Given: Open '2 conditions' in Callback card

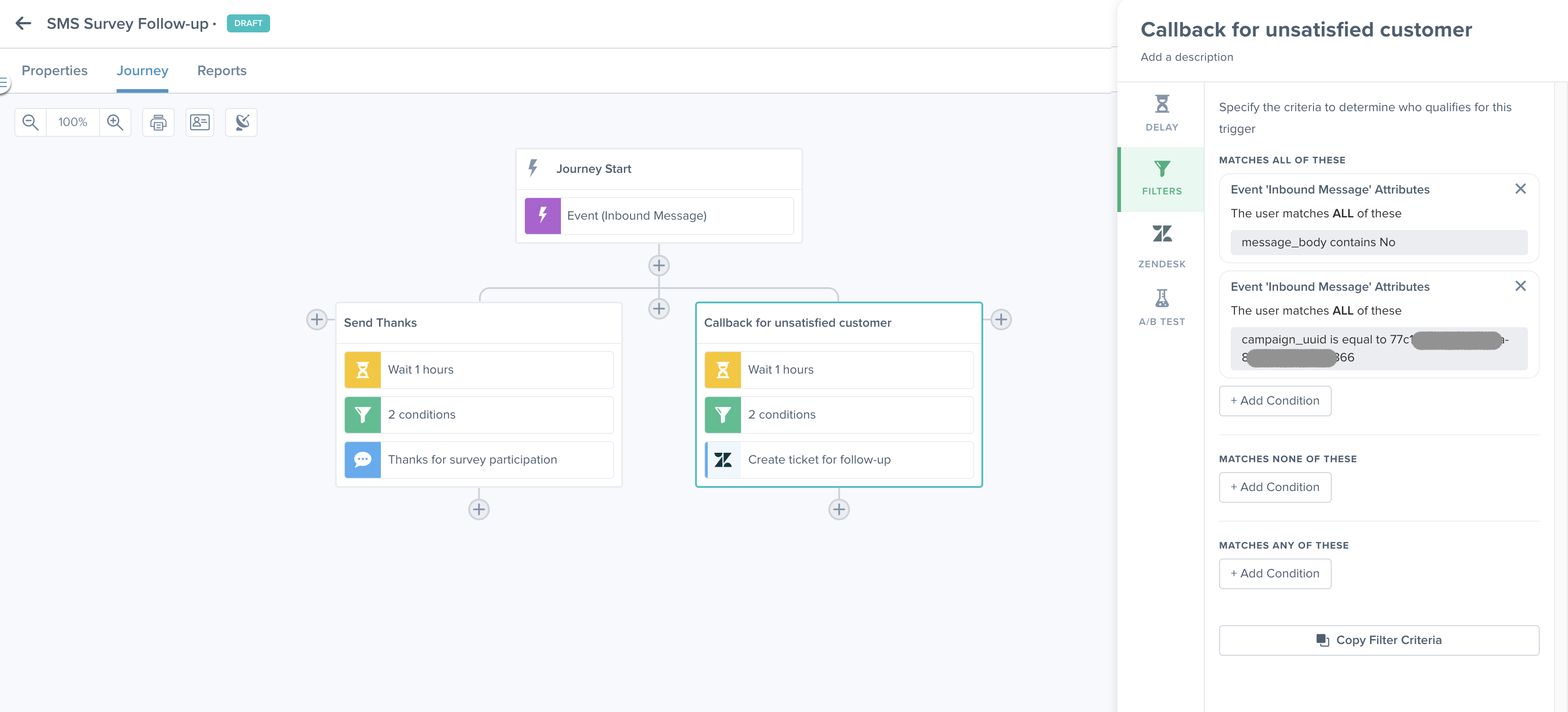Looking at the screenshot, I should click(x=839, y=415).
